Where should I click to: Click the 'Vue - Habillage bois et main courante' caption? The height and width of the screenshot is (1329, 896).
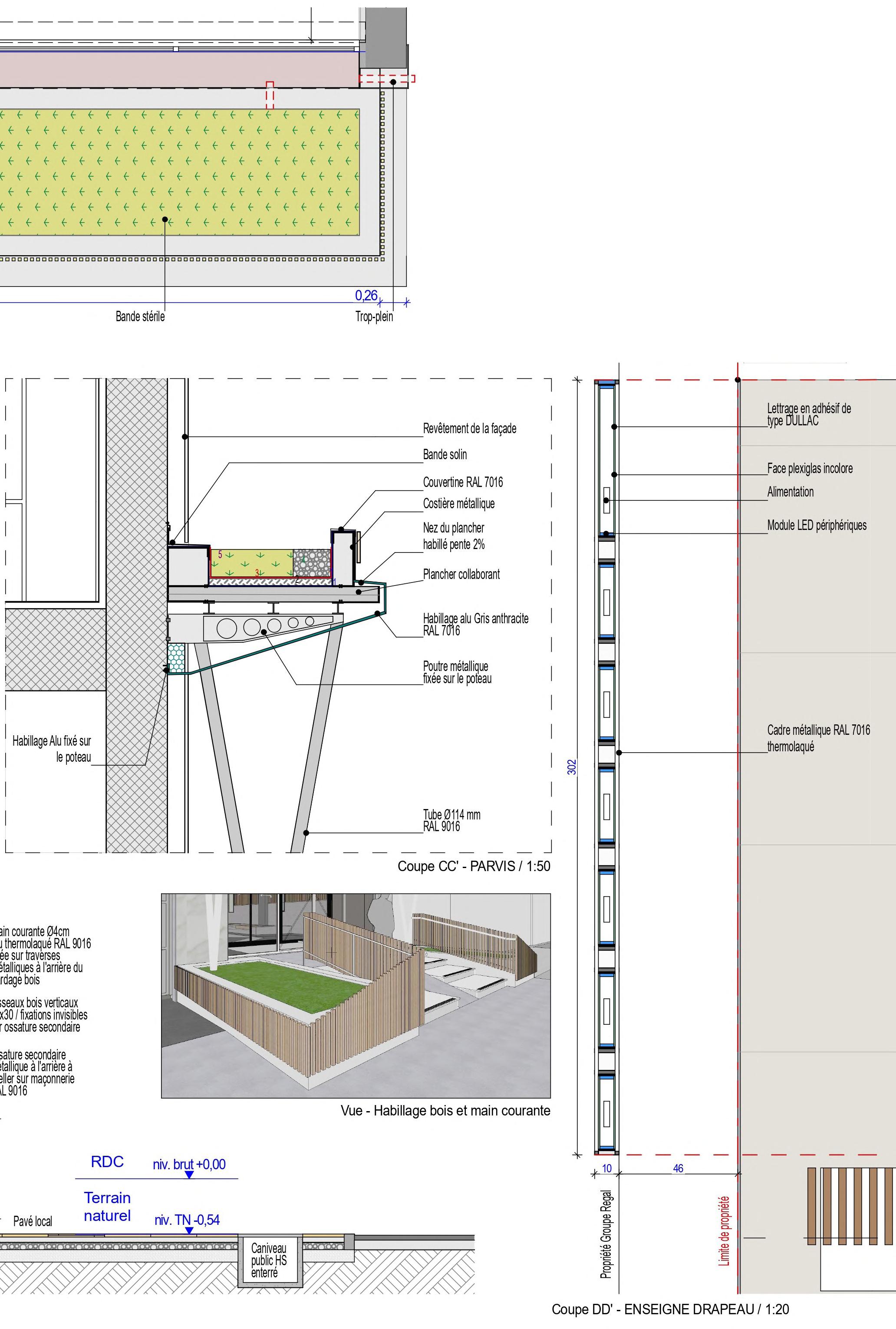445,1111
